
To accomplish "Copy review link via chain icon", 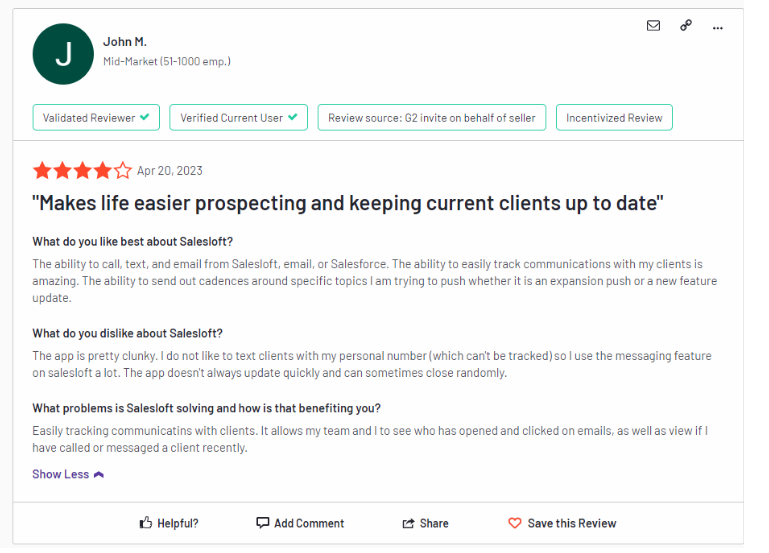I will 686,25.
